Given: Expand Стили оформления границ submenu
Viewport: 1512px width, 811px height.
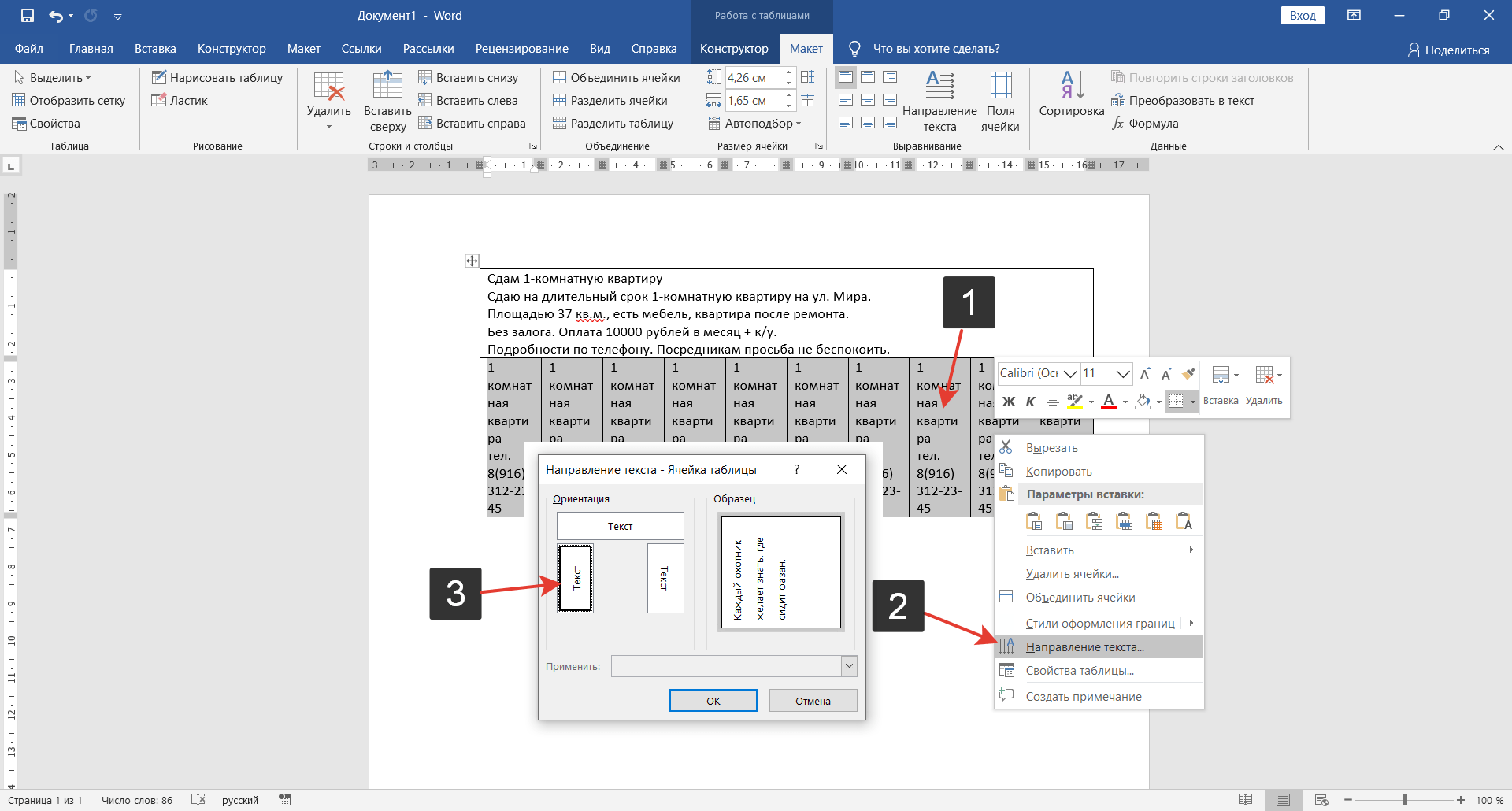Looking at the screenshot, I should (x=1099, y=623).
